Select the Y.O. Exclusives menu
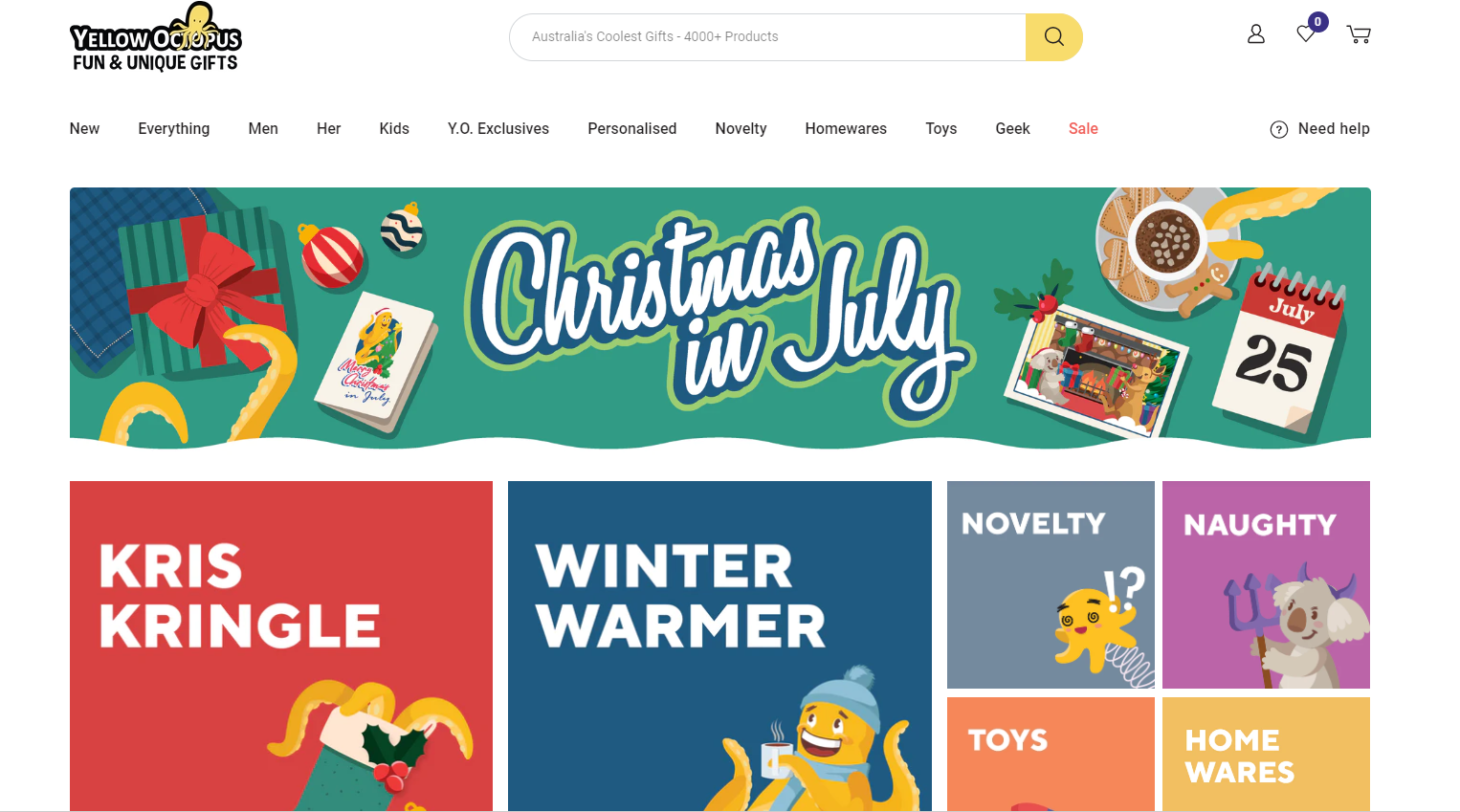 [x=498, y=128]
